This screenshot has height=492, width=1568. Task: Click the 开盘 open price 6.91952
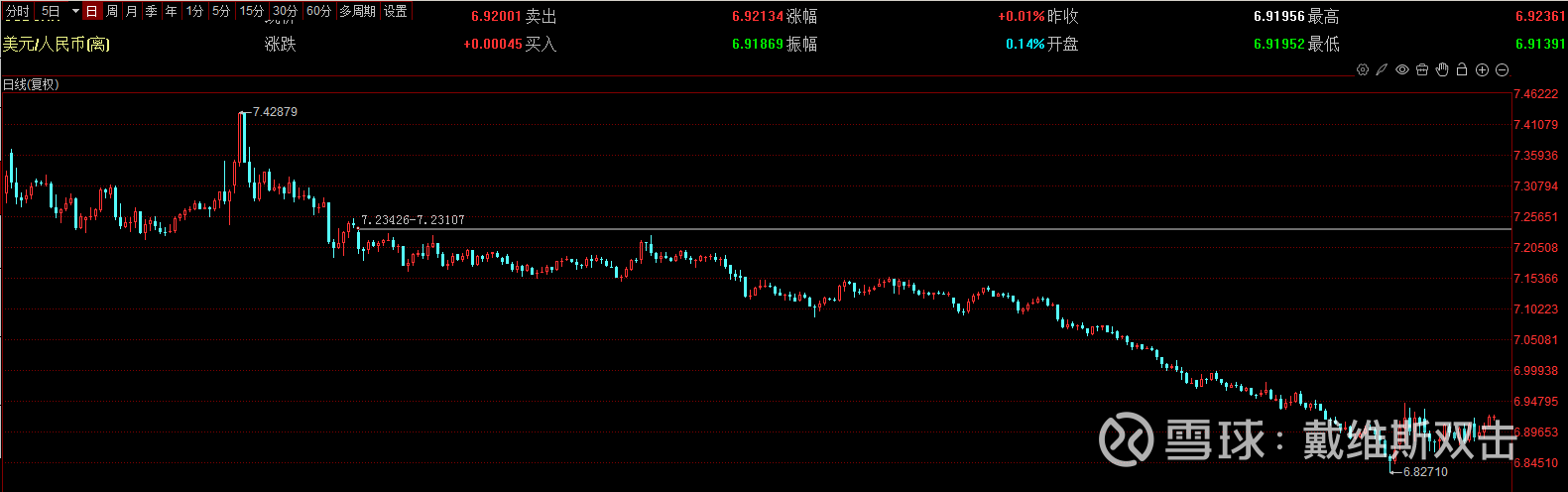click(1279, 45)
